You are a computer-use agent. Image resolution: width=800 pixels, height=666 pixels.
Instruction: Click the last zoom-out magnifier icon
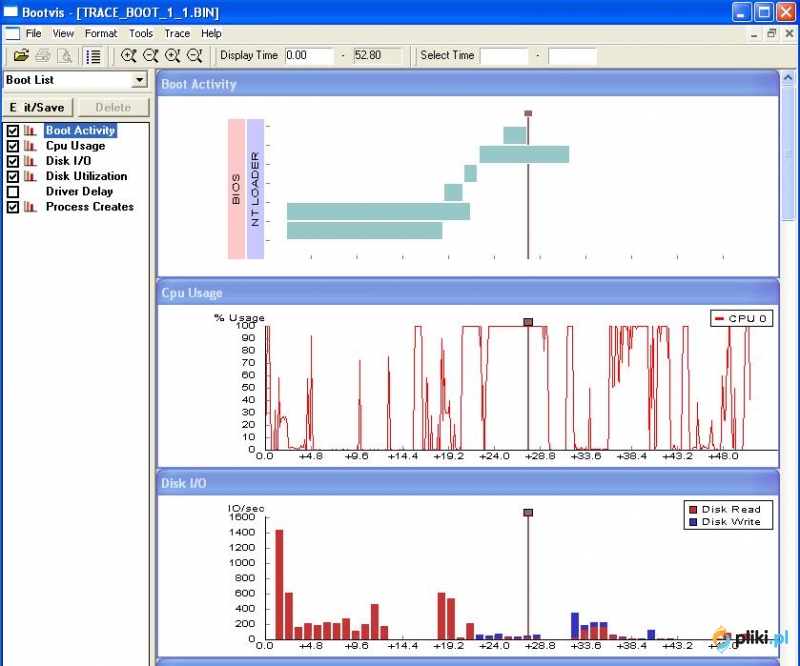195,55
